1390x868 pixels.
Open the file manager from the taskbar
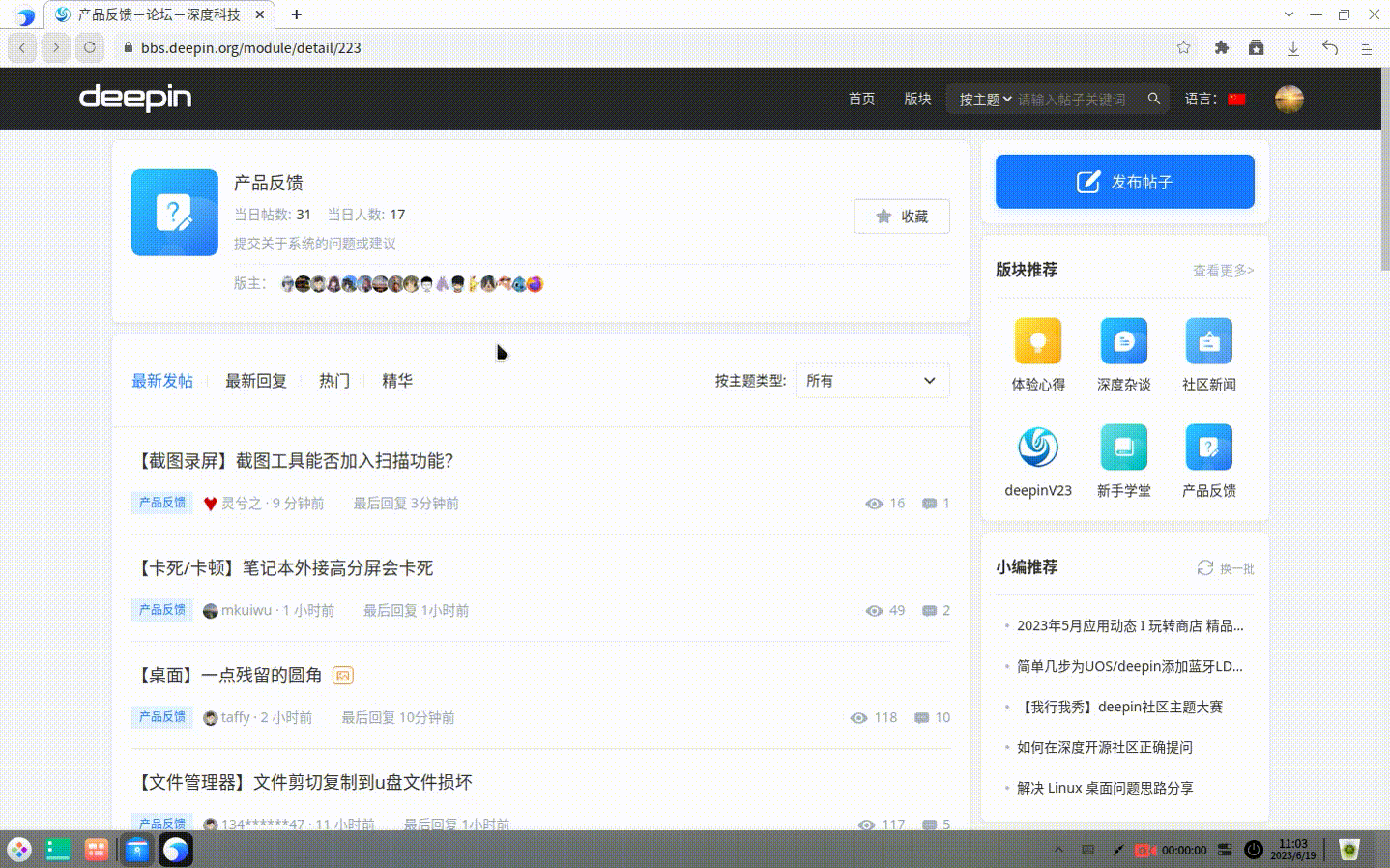tap(137, 850)
